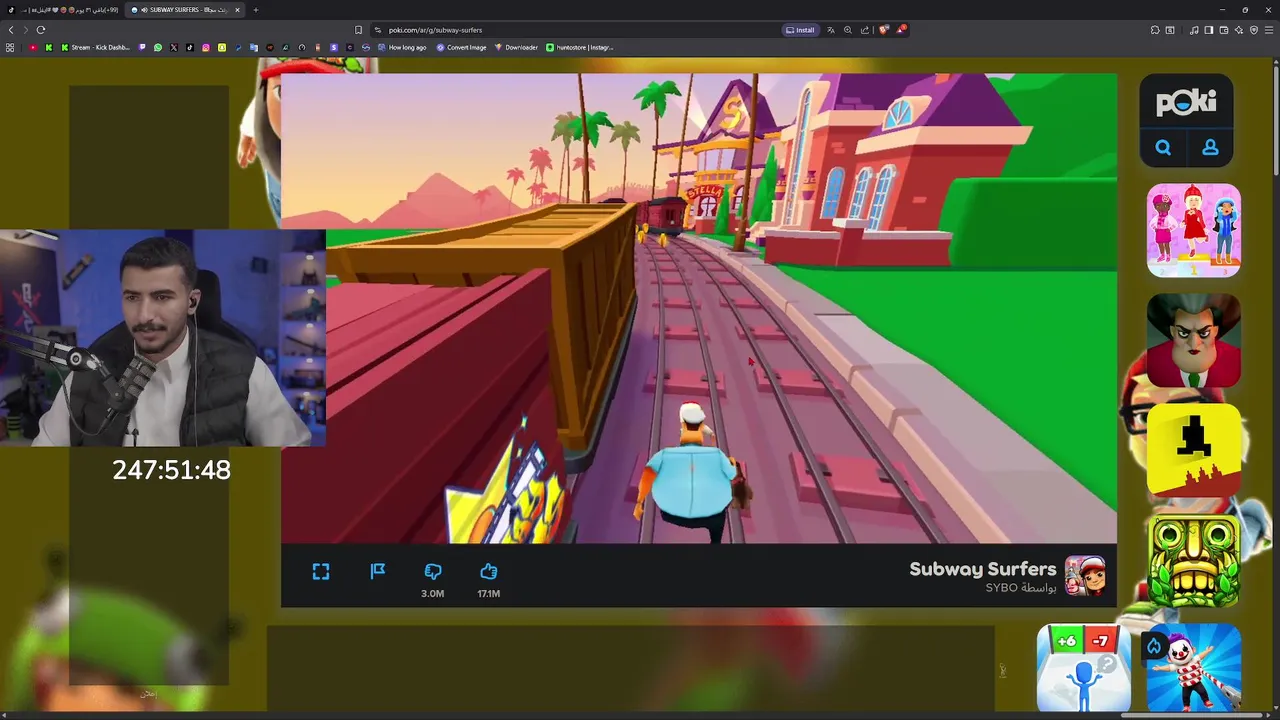Open Stream - Kick Dashboard bookmark
This screenshot has width=1280, height=720.
[96, 47]
